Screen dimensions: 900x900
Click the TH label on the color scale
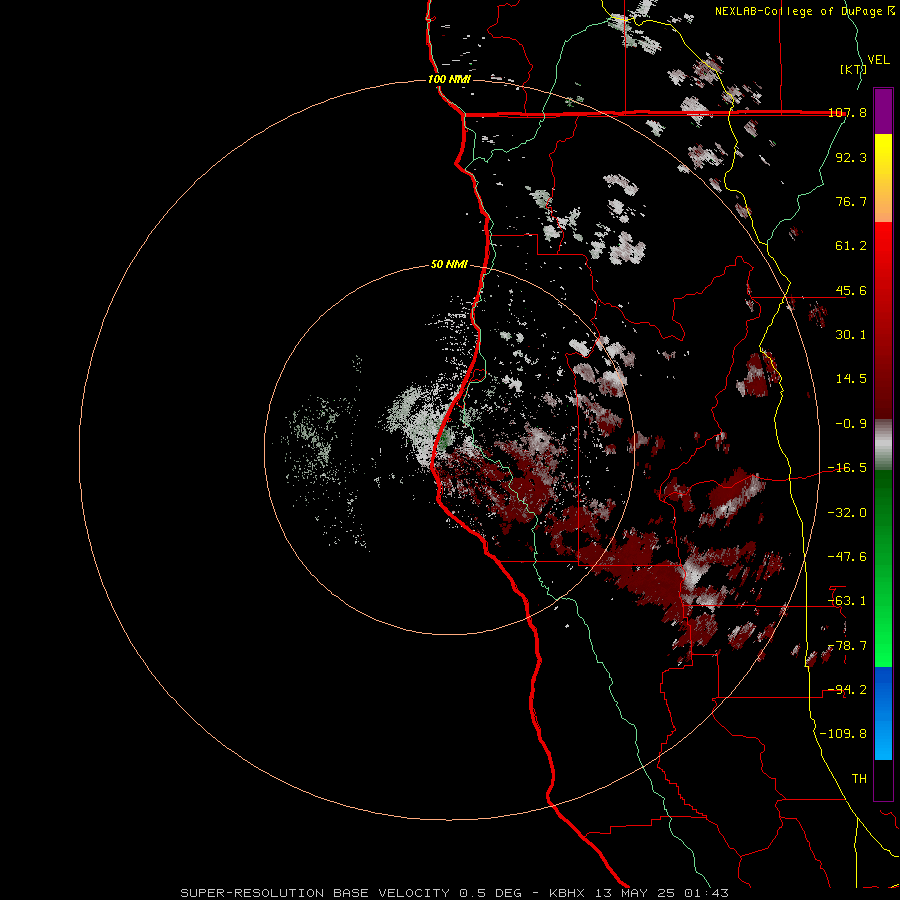[x=859, y=779]
